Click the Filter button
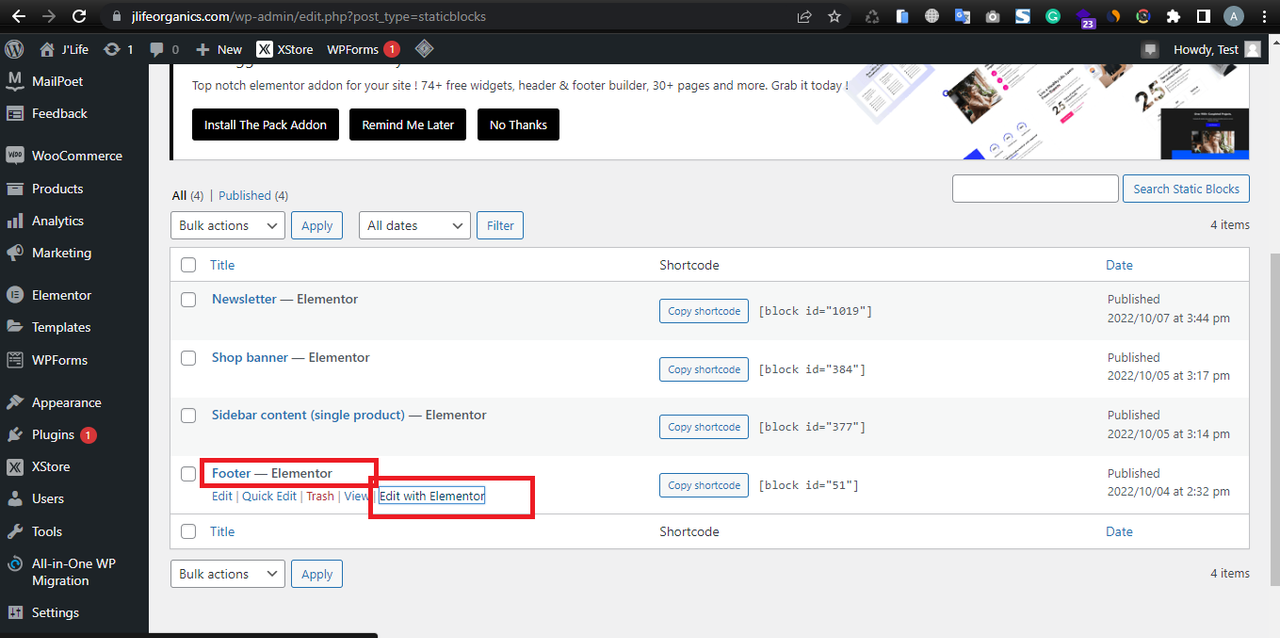This screenshot has width=1280, height=638. click(x=500, y=226)
